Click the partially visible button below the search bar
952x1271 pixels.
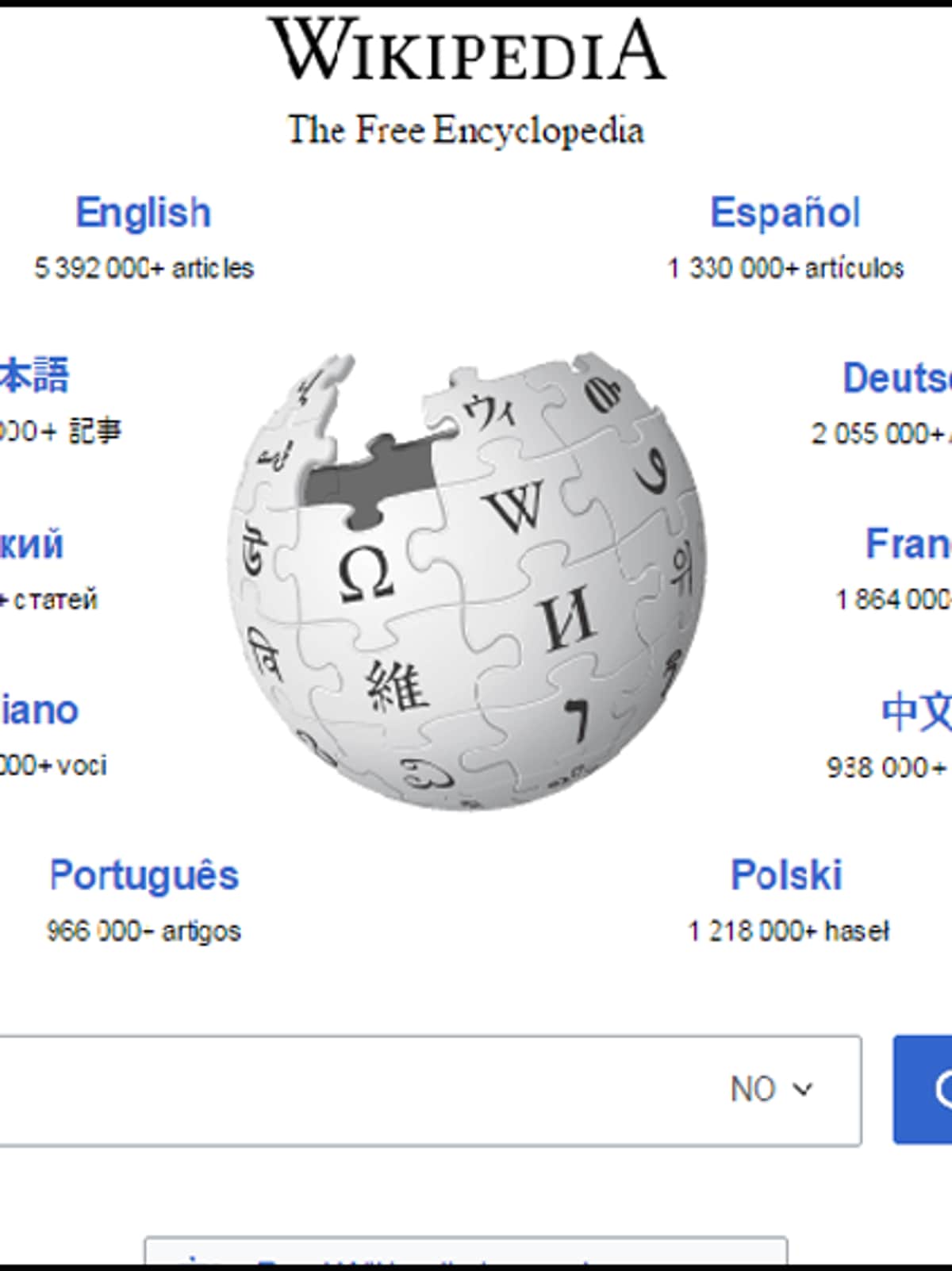point(466,1250)
